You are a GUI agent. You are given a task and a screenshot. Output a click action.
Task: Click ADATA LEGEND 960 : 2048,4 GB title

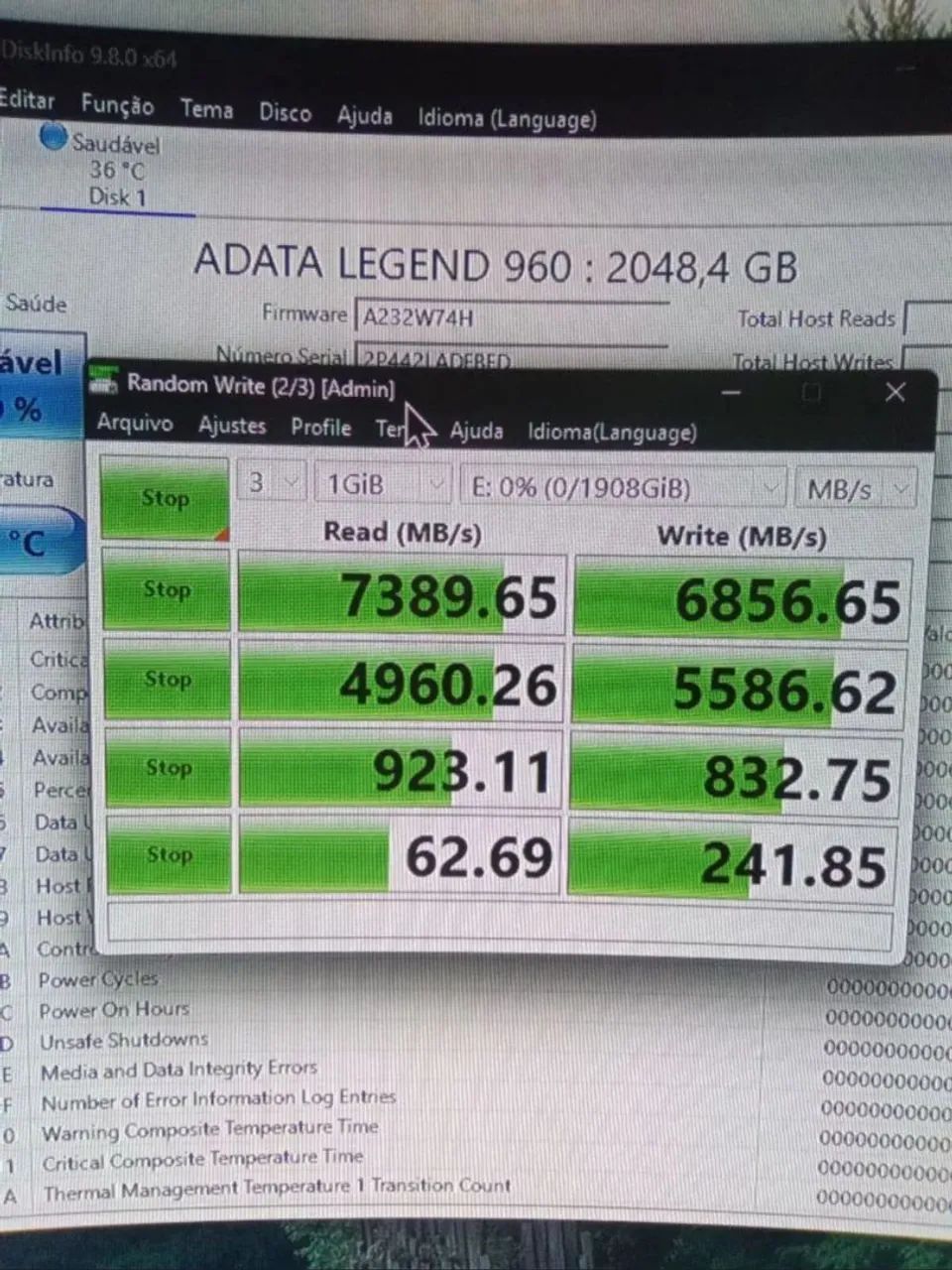tap(496, 265)
